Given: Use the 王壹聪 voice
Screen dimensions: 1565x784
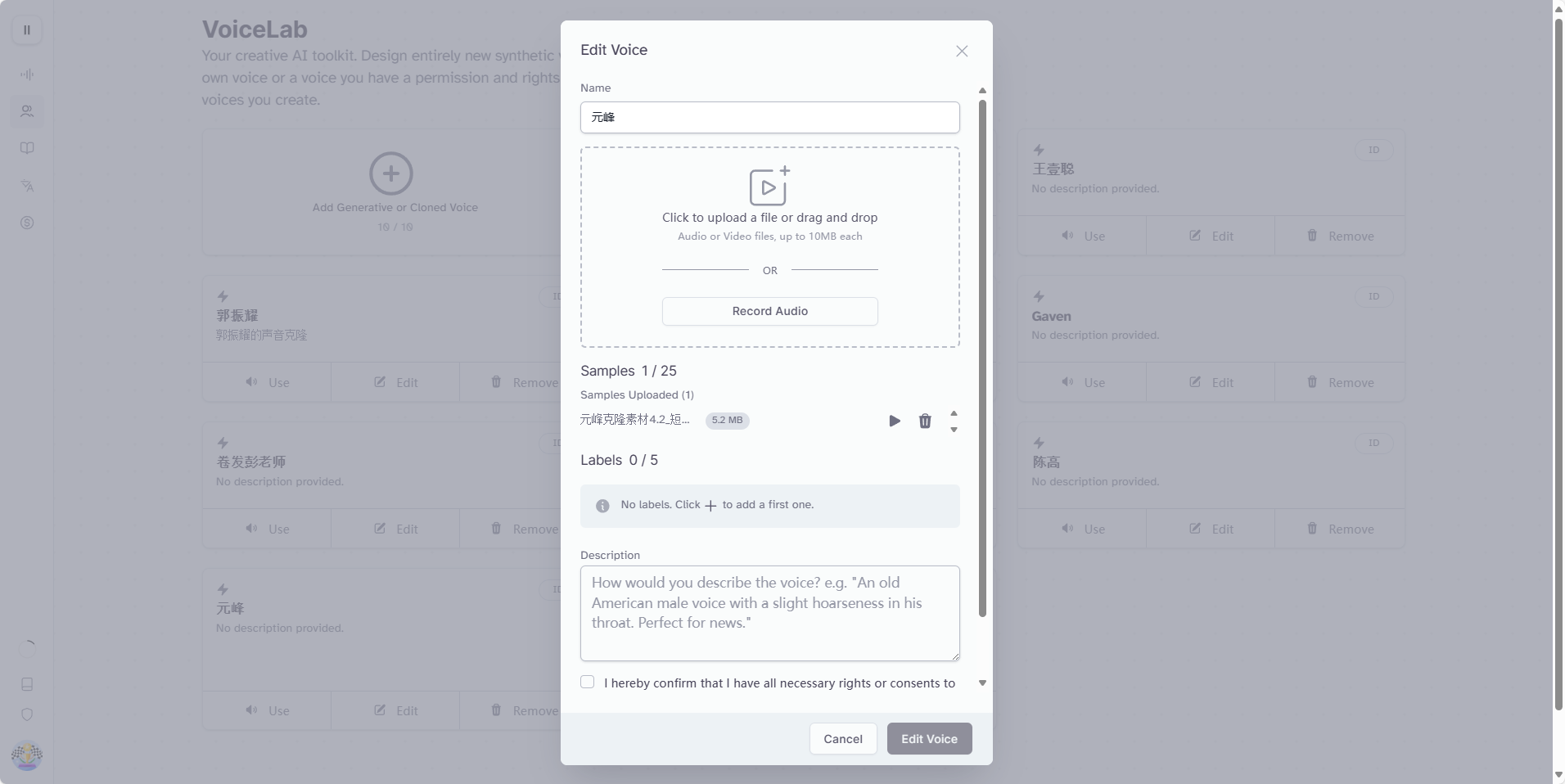Looking at the screenshot, I should [1082, 236].
